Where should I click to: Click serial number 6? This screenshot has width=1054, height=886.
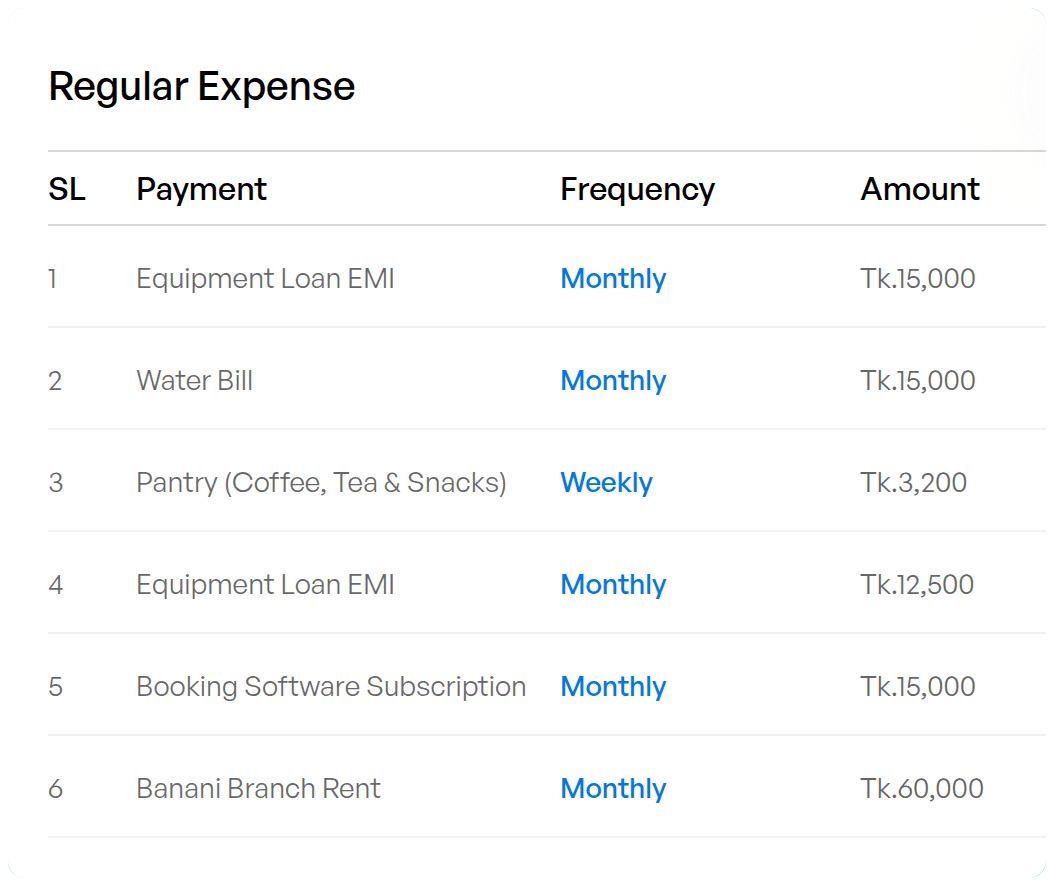pyautogui.click(x=55, y=789)
